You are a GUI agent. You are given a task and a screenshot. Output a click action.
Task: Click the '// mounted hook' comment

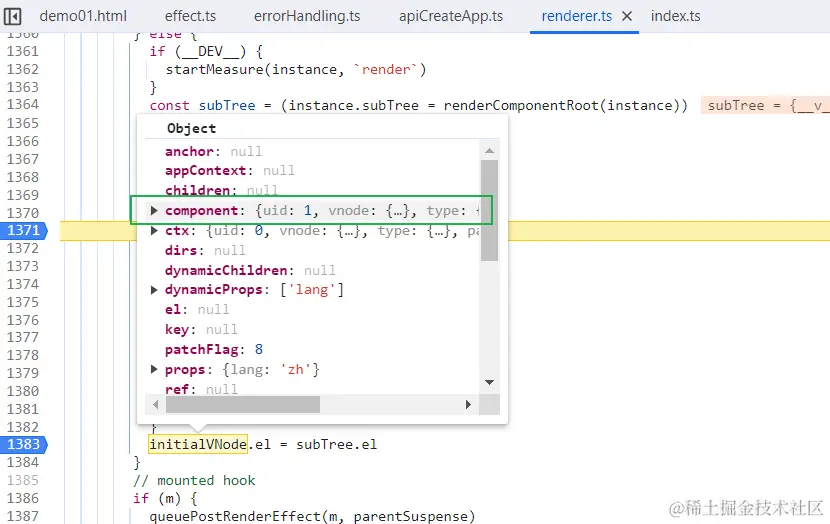[194, 481]
